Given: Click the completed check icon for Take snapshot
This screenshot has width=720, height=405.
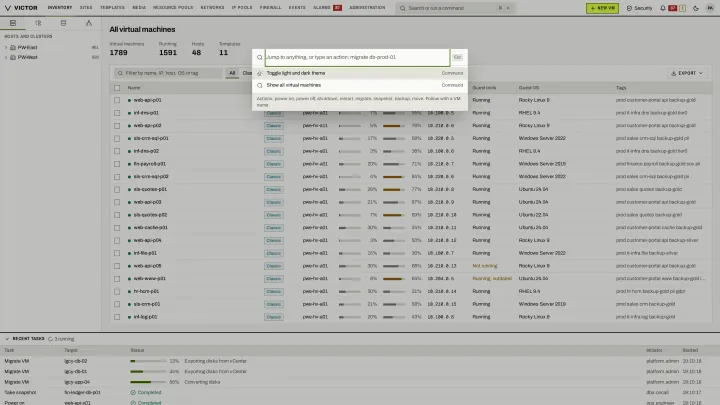Looking at the screenshot, I should coord(133,393).
